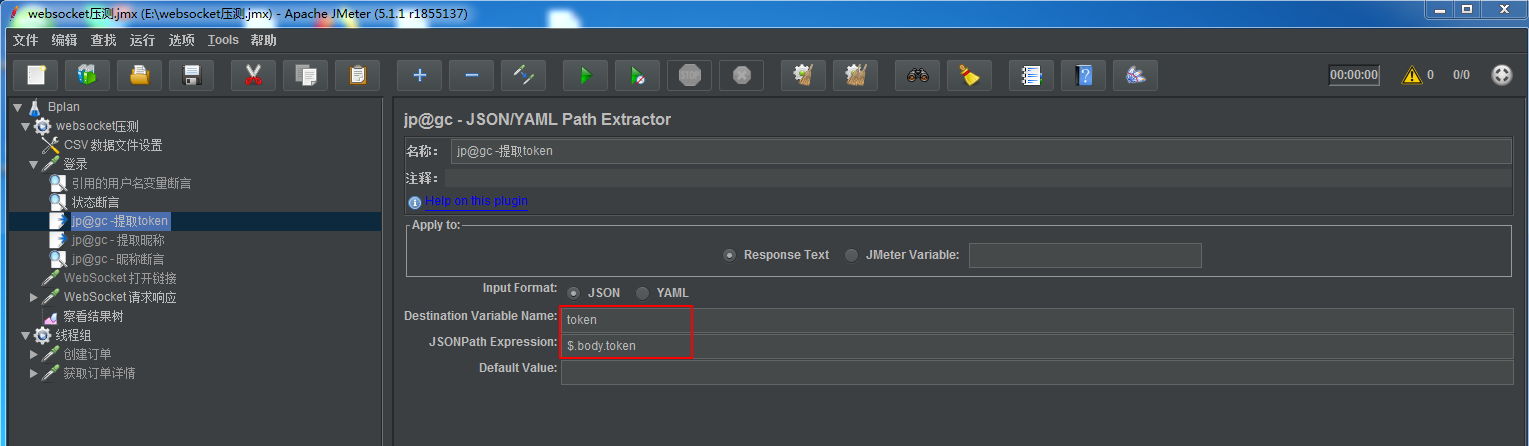The width and height of the screenshot is (1529, 446).
Task: Click the remote engines status icon
Action: (1501, 75)
